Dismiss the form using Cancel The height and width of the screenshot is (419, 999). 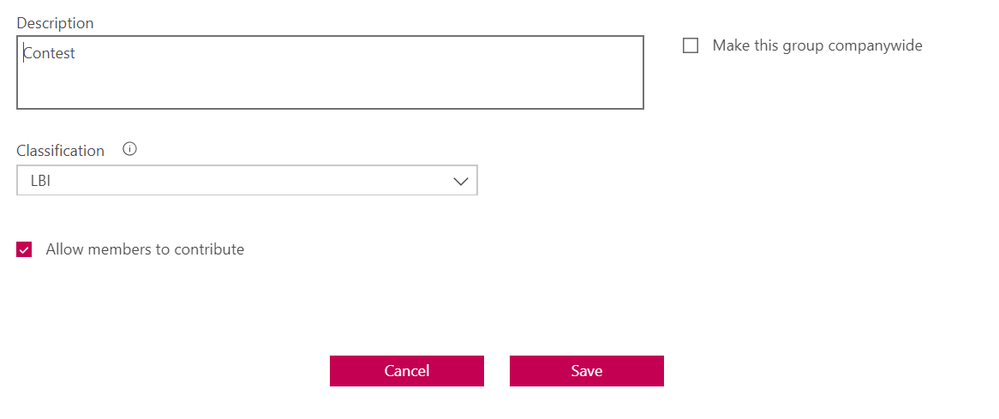point(407,371)
